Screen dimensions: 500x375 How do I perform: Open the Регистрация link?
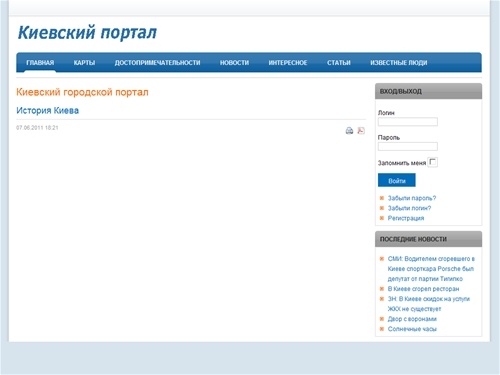(x=406, y=218)
